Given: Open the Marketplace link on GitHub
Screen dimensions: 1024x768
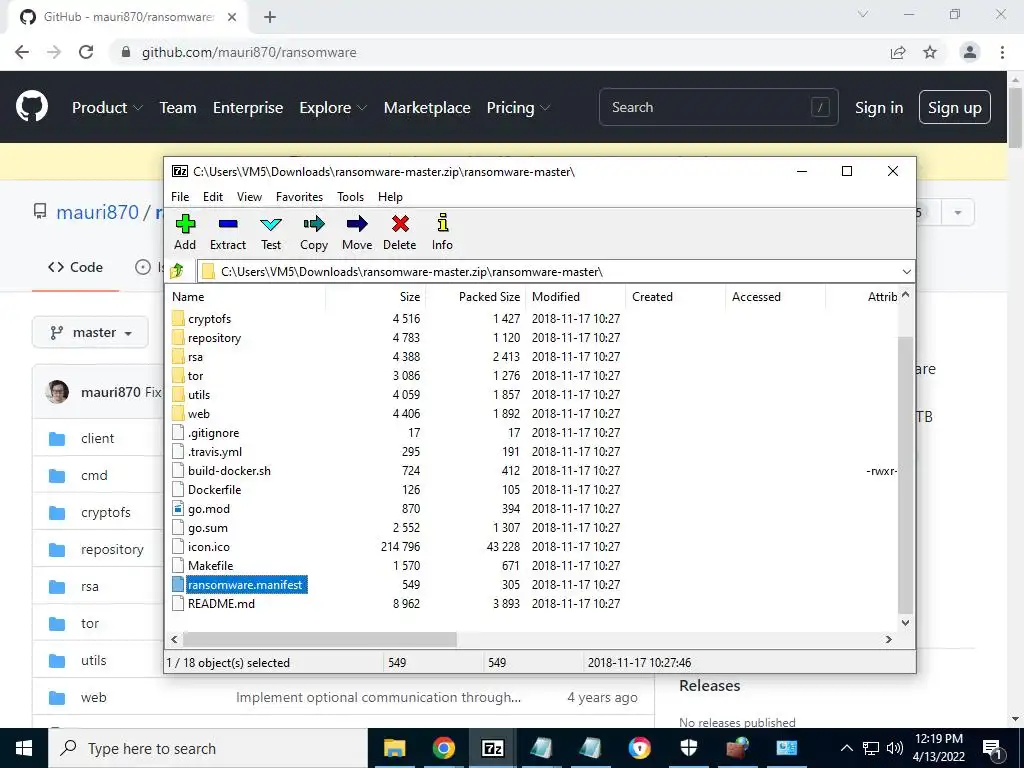Looking at the screenshot, I should coord(427,108).
